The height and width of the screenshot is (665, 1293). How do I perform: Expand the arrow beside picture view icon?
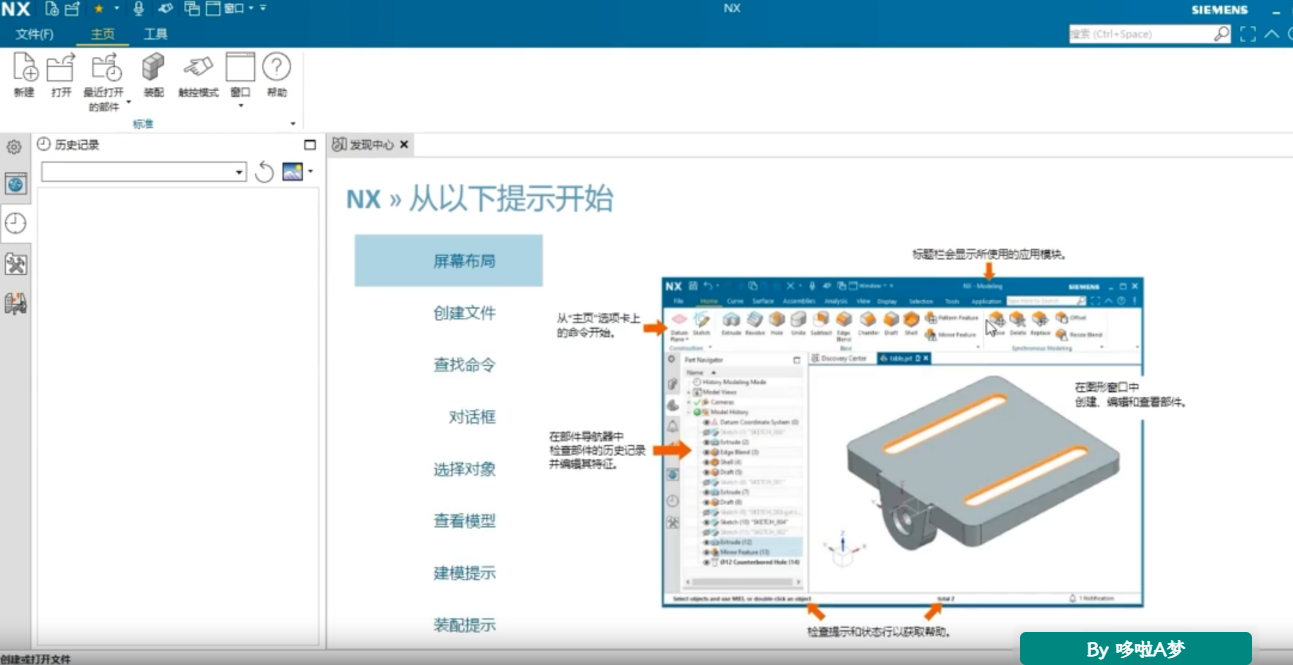[x=311, y=172]
